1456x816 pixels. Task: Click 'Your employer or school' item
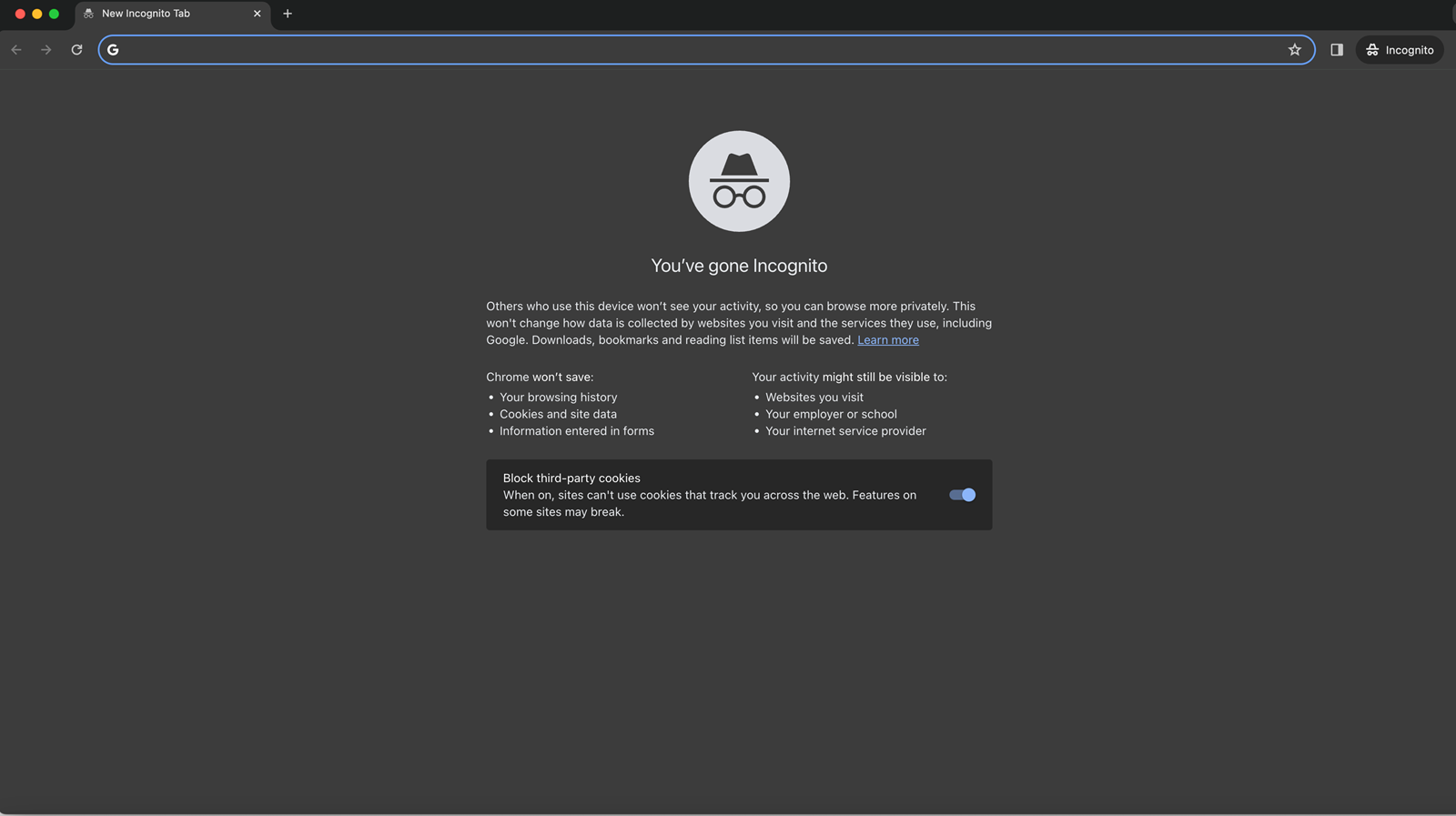831,414
